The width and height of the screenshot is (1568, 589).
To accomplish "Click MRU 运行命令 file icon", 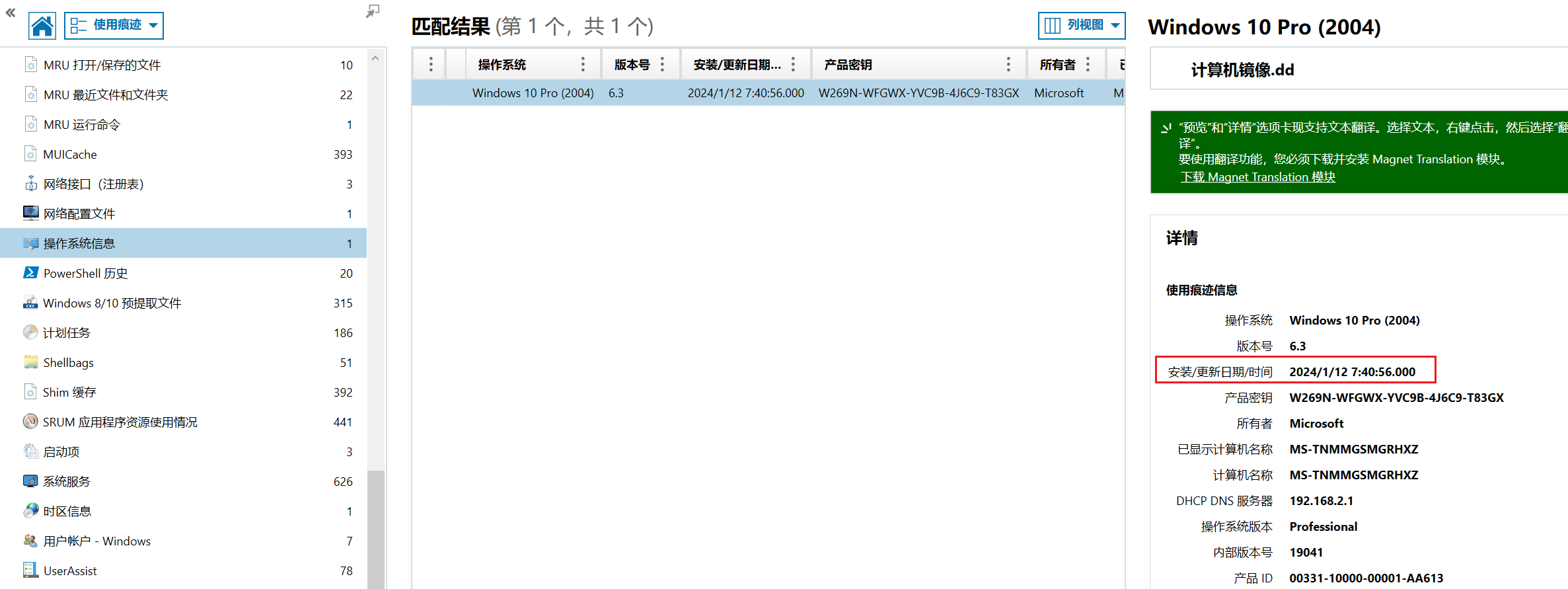I will [30, 124].
